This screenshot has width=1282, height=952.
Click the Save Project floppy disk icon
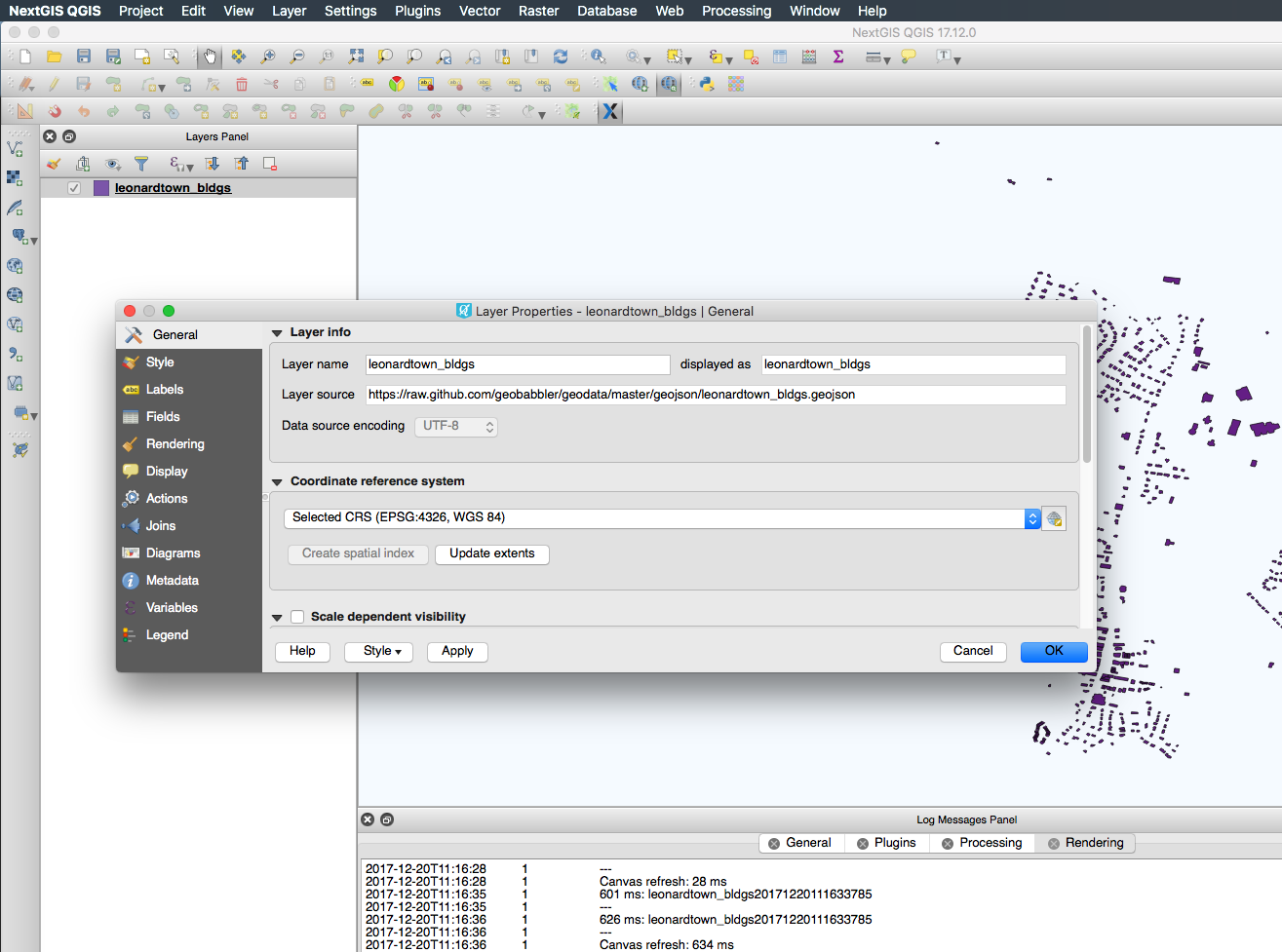[x=84, y=57]
